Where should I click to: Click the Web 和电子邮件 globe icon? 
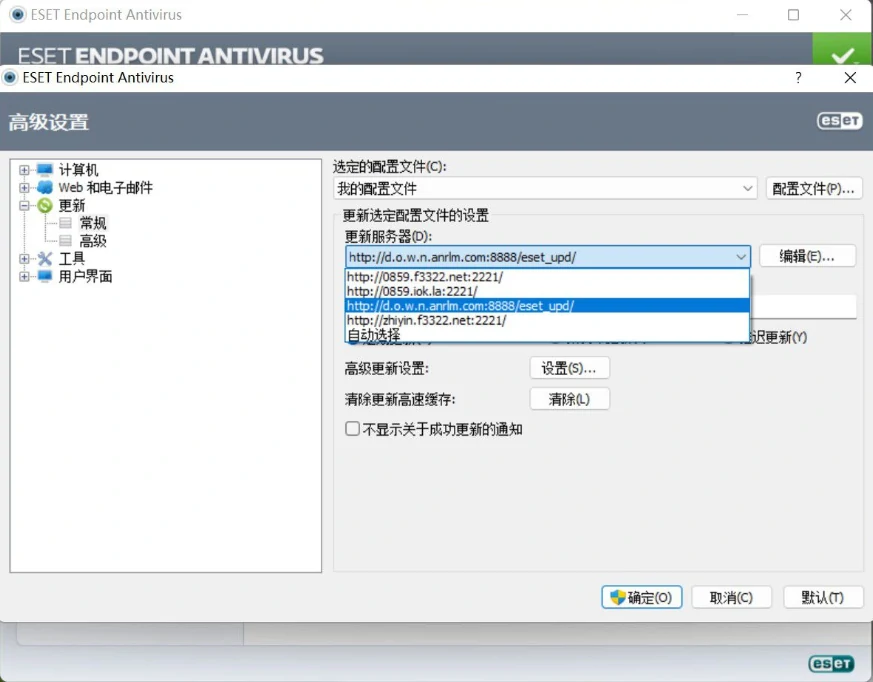coord(44,188)
